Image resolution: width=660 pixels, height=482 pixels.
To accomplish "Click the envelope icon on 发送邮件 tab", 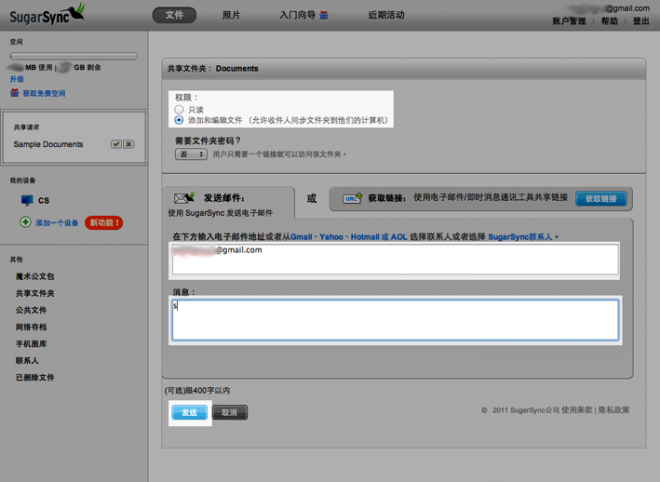I will click(183, 199).
